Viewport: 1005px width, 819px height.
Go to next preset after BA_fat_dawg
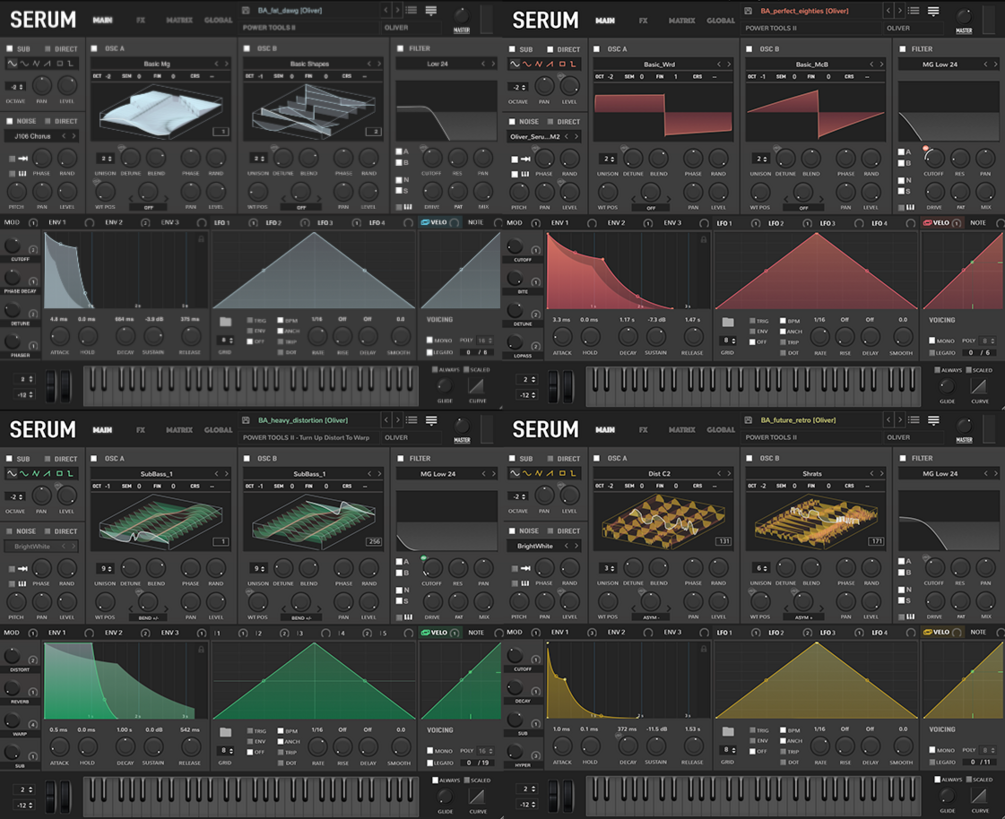pos(397,10)
